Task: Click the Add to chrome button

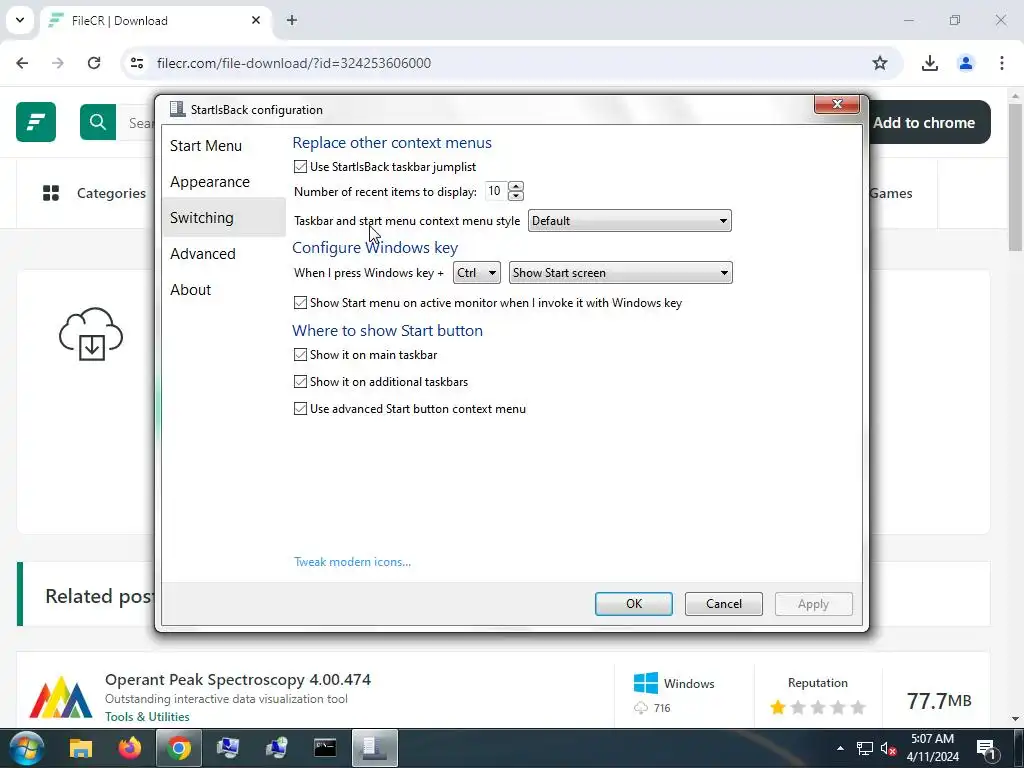Action: 924,122
